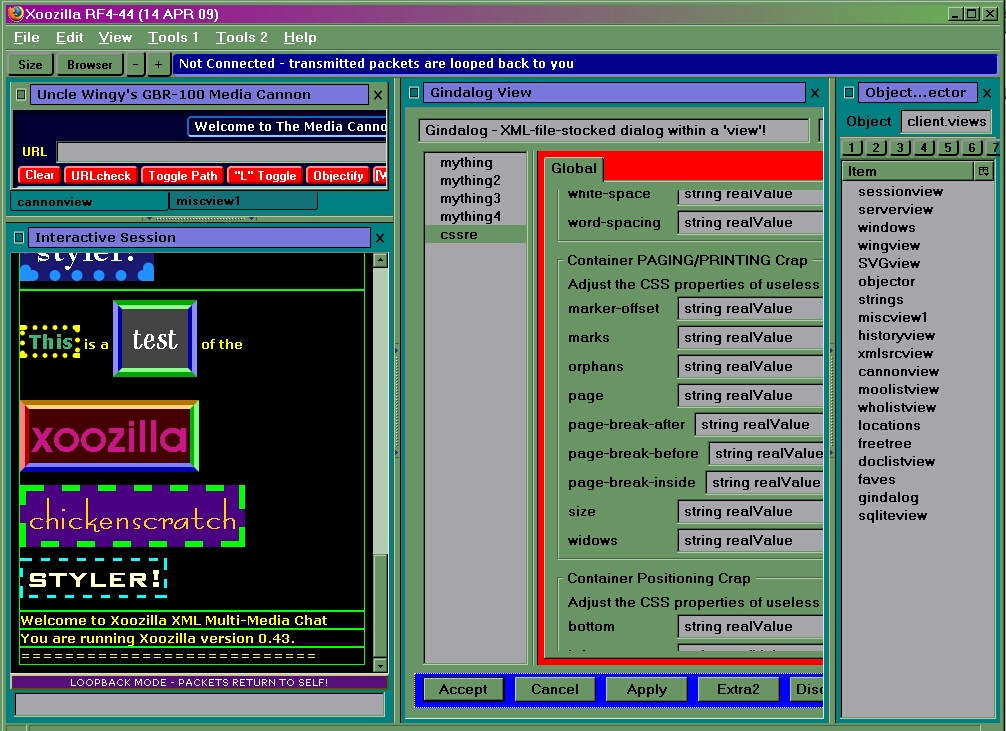Click the chat input field below loopback banner
Viewport: 1006px width, 731px height.
[x=200, y=704]
